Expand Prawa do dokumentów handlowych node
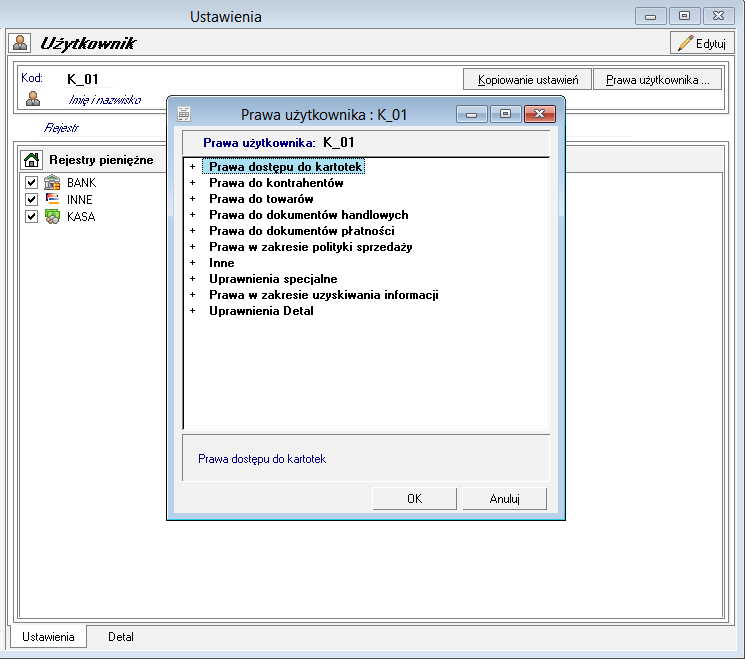Screen dimensions: 745x659 [192, 215]
